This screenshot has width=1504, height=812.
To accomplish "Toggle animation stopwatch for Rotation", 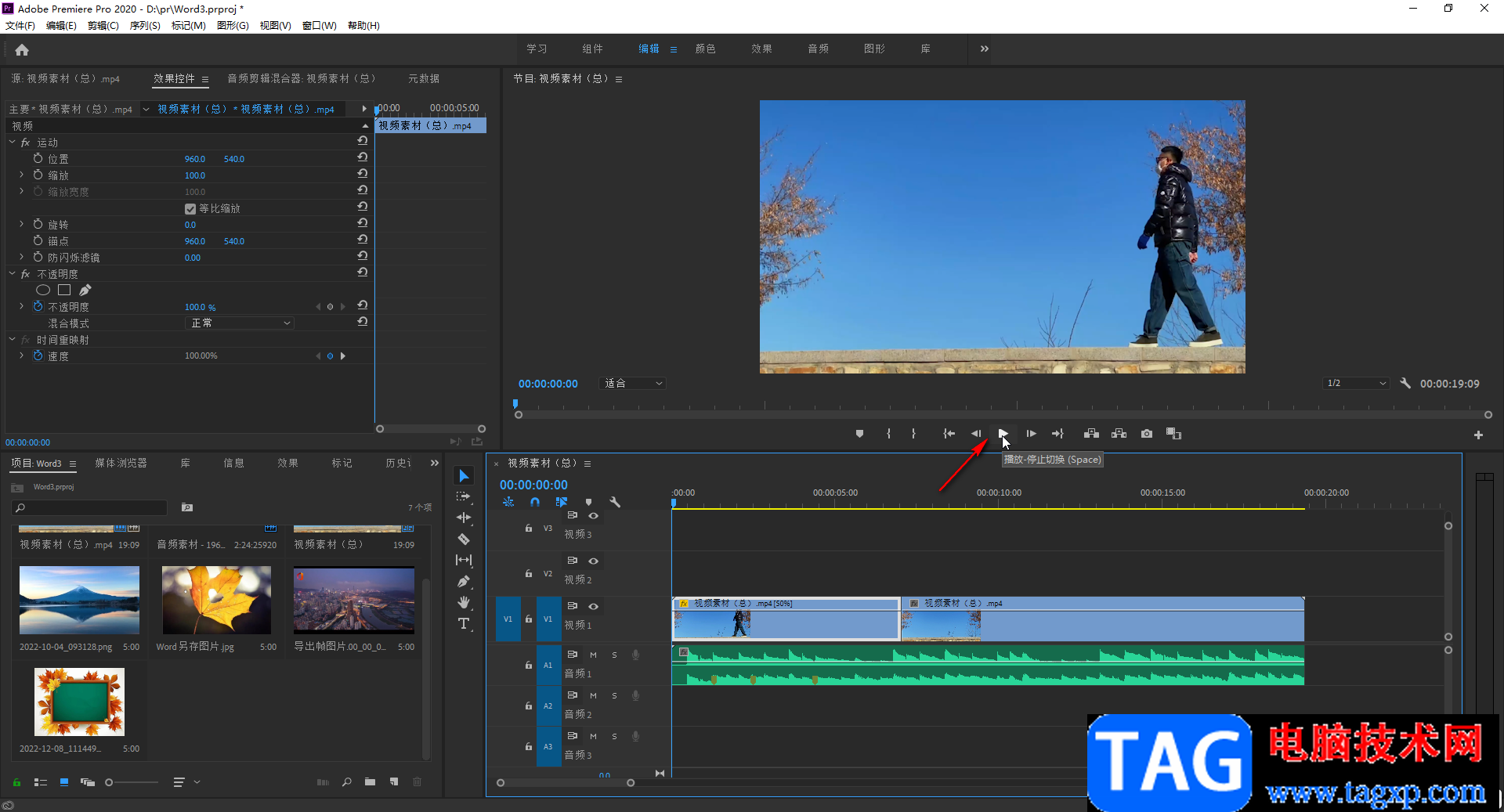I will (38, 225).
